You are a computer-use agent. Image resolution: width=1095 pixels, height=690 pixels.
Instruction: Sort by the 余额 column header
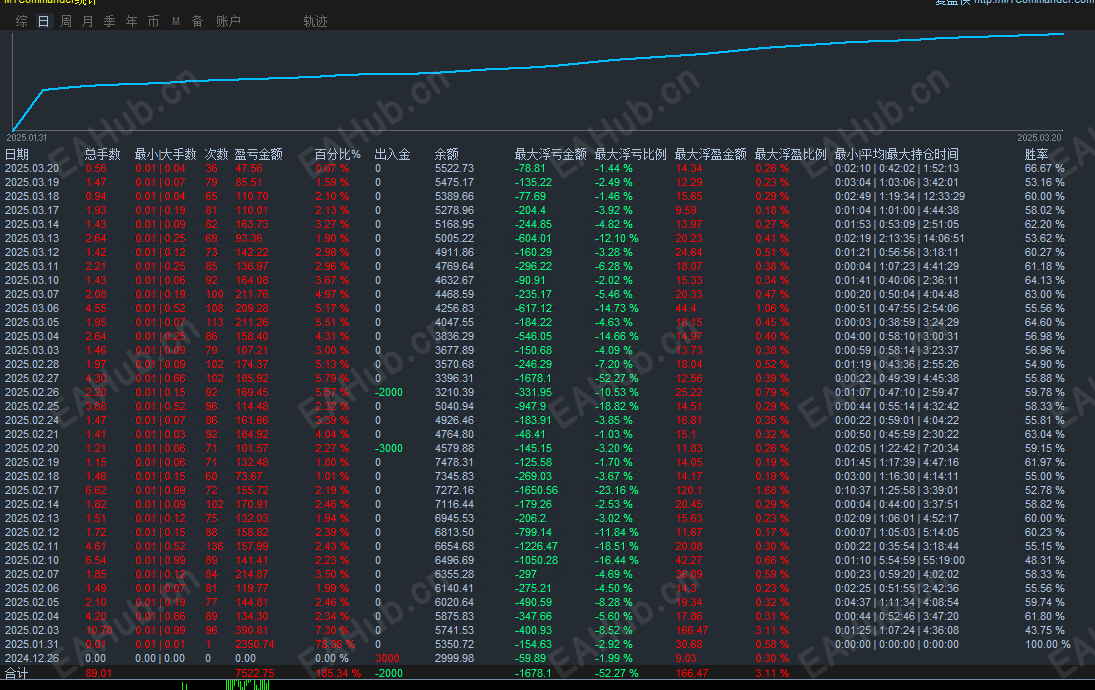pos(447,154)
